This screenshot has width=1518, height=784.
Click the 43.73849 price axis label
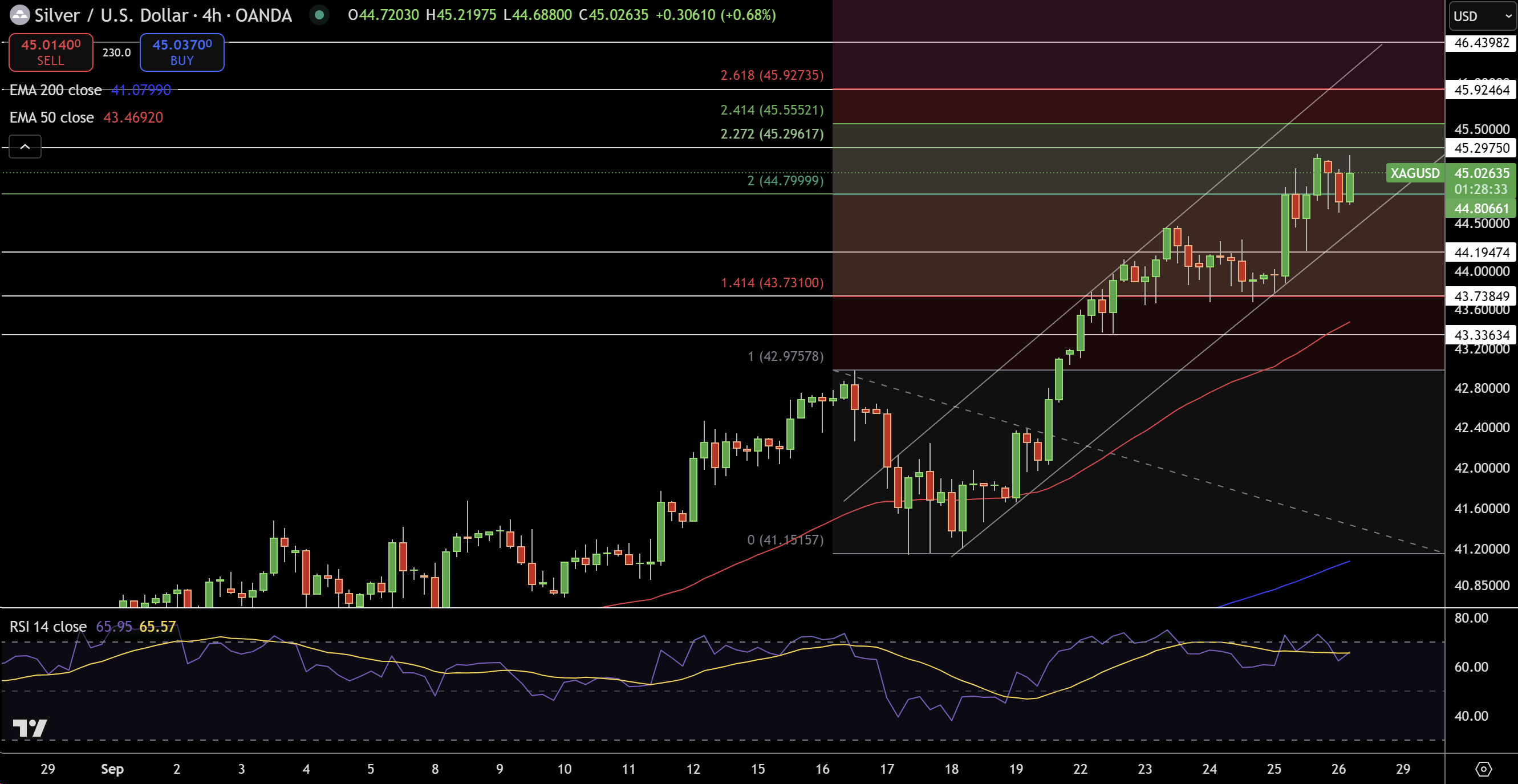[x=1482, y=296]
